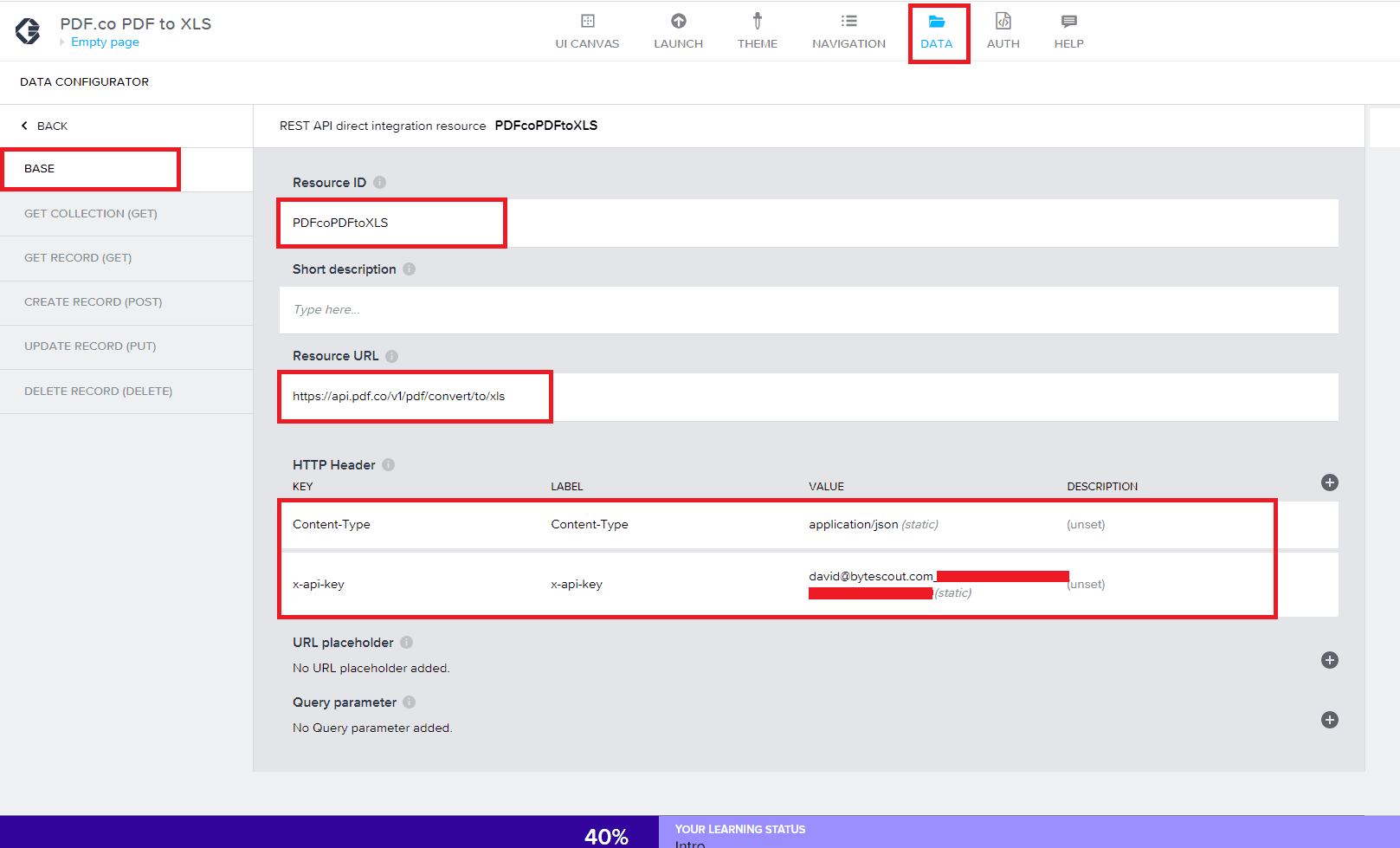This screenshot has width=1400, height=848.
Task: Open the UI Canvas section
Action: pyautogui.click(x=587, y=31)
